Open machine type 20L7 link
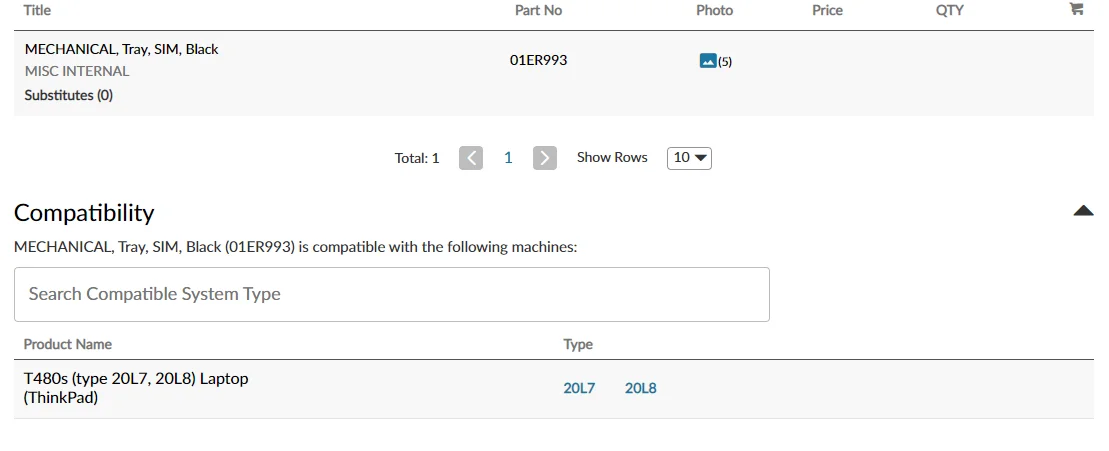The image size is (1109, 451). point(579,388)
